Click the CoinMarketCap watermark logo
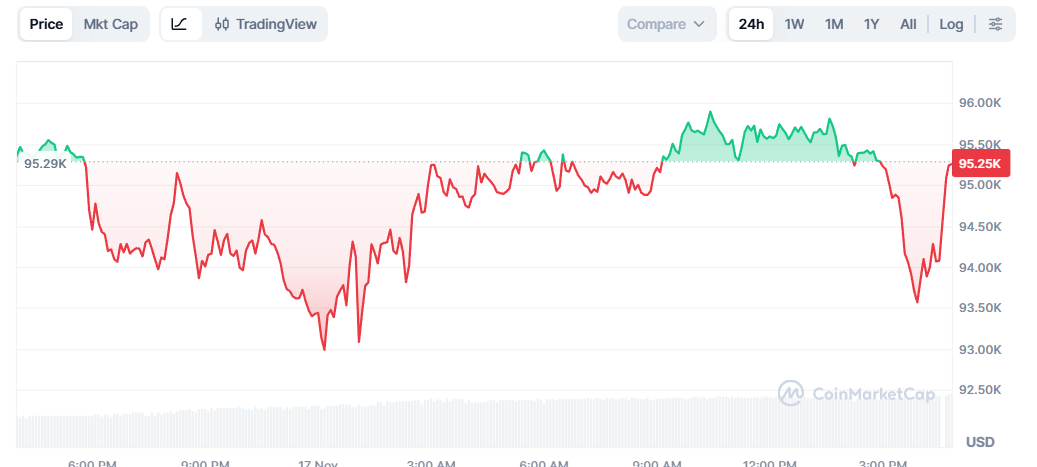This screenshot has width=1037, height=467. 856,393
